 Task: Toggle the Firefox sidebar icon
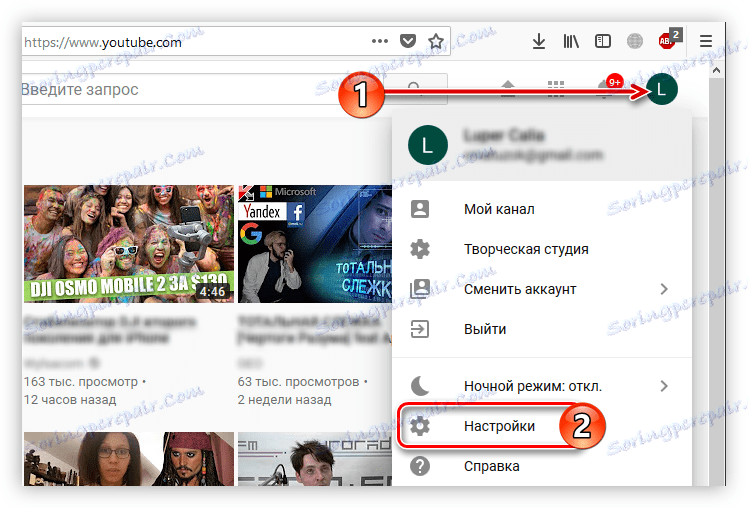pyautogui.click(x=603, y=41)
